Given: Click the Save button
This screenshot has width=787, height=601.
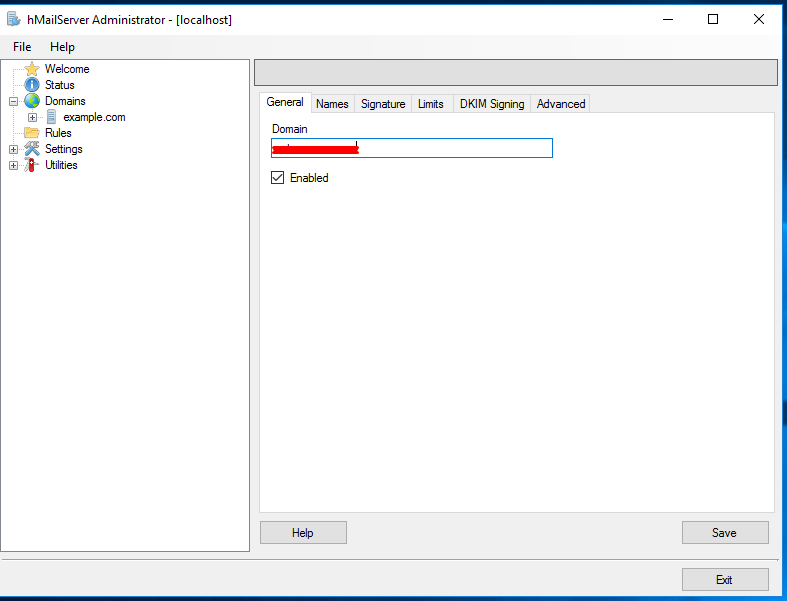Looking at the screenshot, I should click(725, 533).
